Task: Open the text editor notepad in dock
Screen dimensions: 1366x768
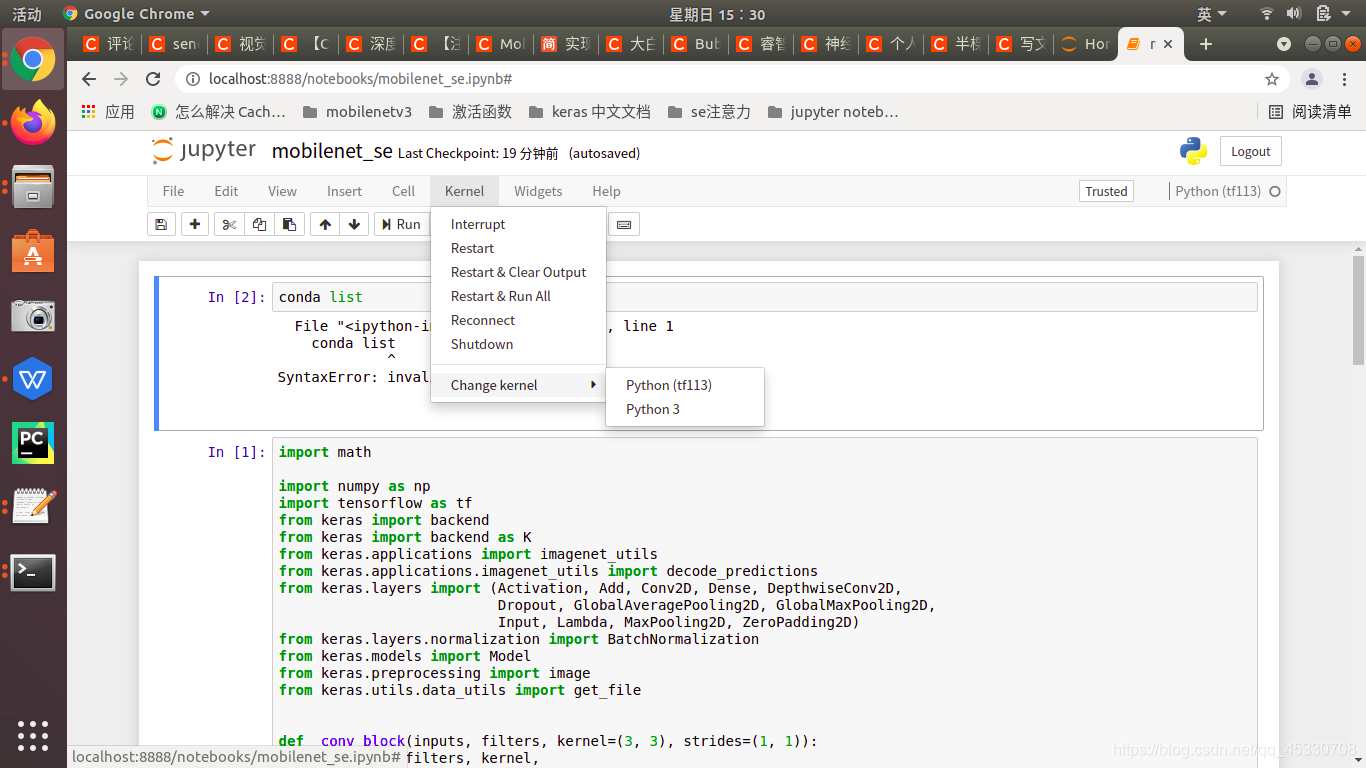Action: click(33, 508)
